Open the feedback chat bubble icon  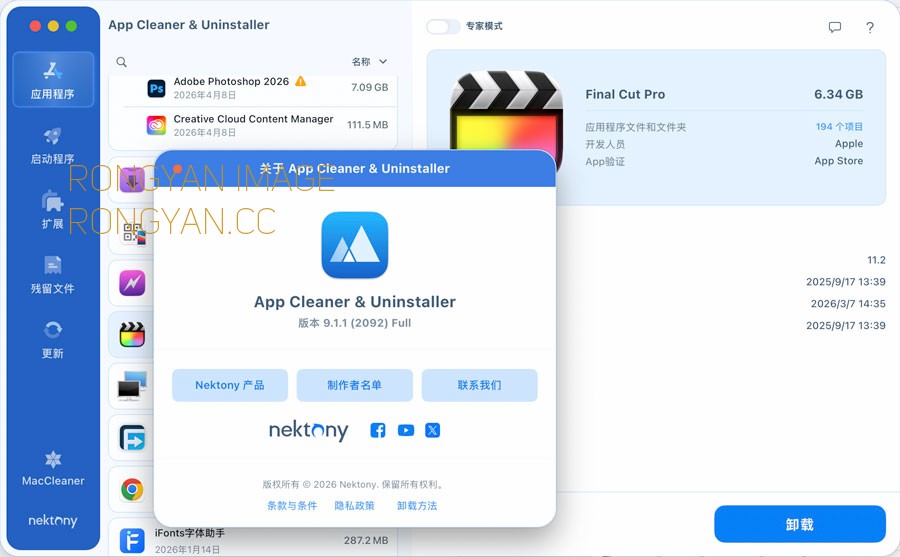pos(835,27)
